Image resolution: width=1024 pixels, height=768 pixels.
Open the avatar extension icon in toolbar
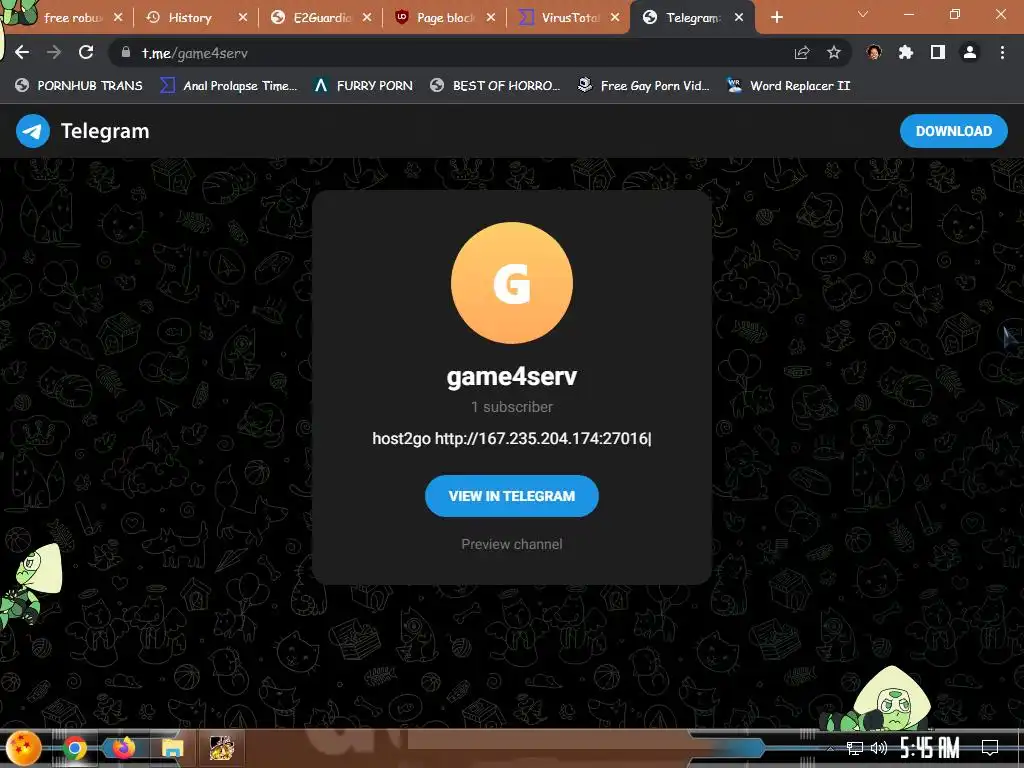874,52
